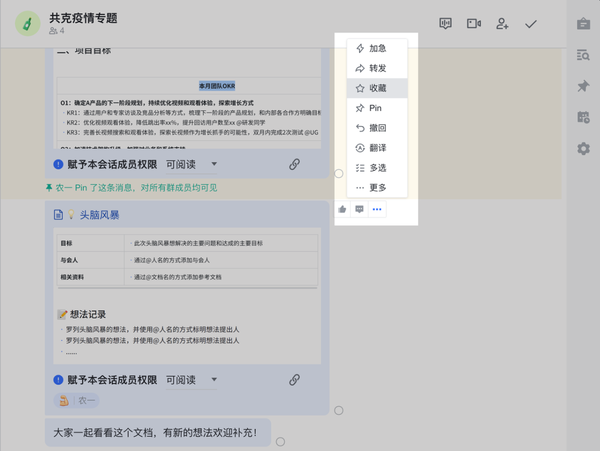This screenshot has width=600, height=451.
Task: Select Pin in the context menu
Action: (x=377, y=108)
